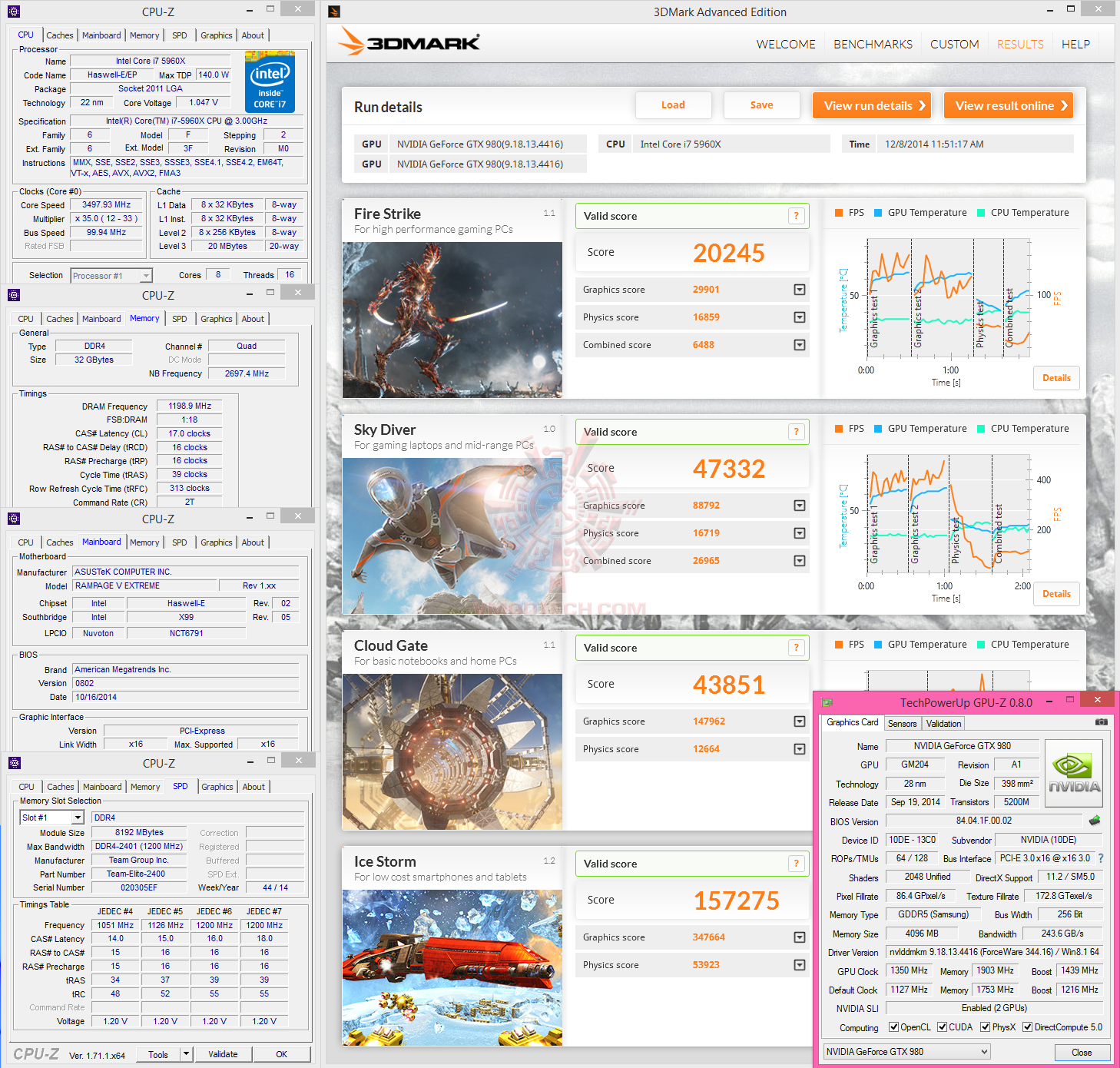Open the WELCOME page in 3DMark
Viewport: 1120px width, 1068px height.
786,44
